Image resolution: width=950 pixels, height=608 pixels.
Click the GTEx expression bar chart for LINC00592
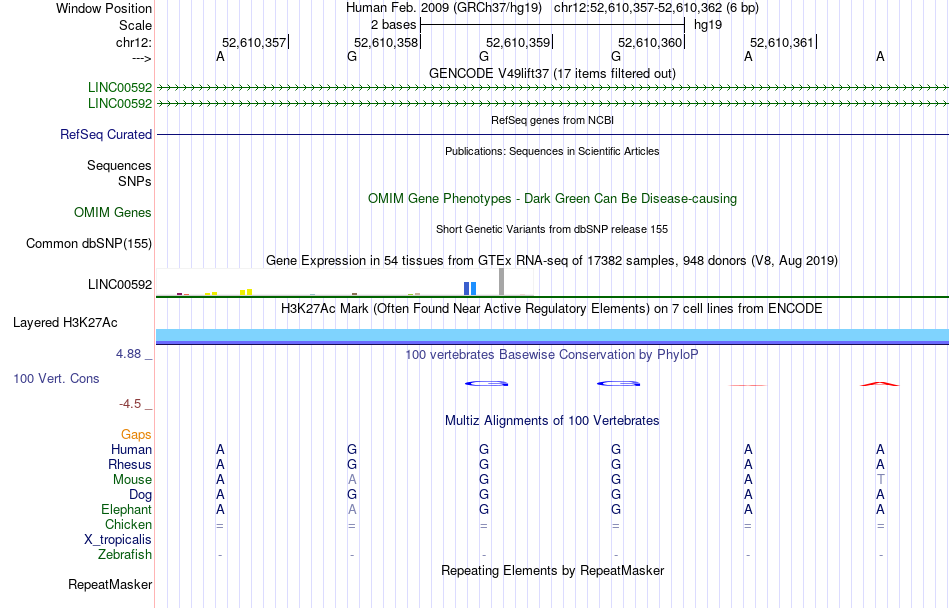(x=345, y=282)
